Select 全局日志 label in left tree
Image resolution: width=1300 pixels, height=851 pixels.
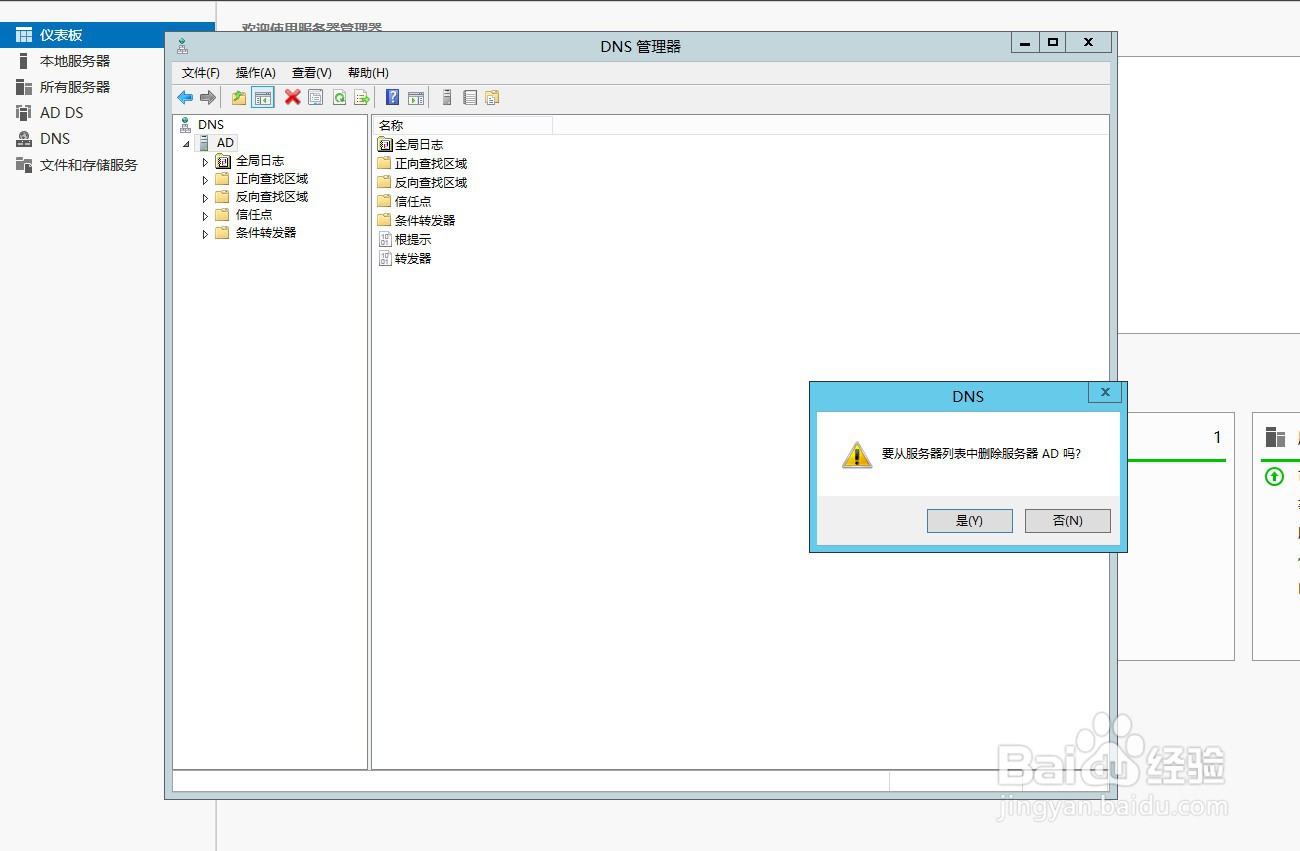pyautogui.click(x=260, y=161)
